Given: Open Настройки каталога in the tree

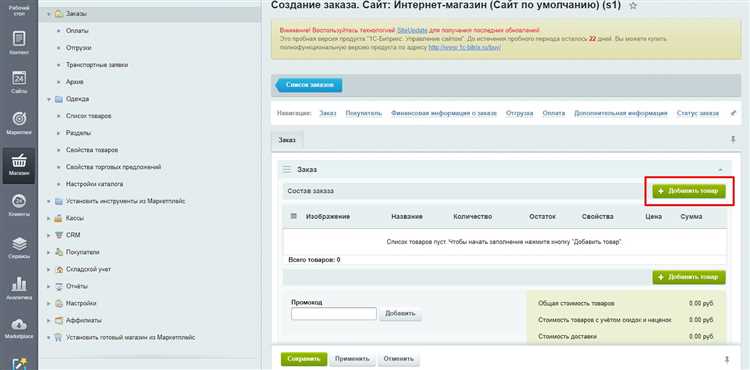Looking at the screenshot, I should tap(95, 184).
